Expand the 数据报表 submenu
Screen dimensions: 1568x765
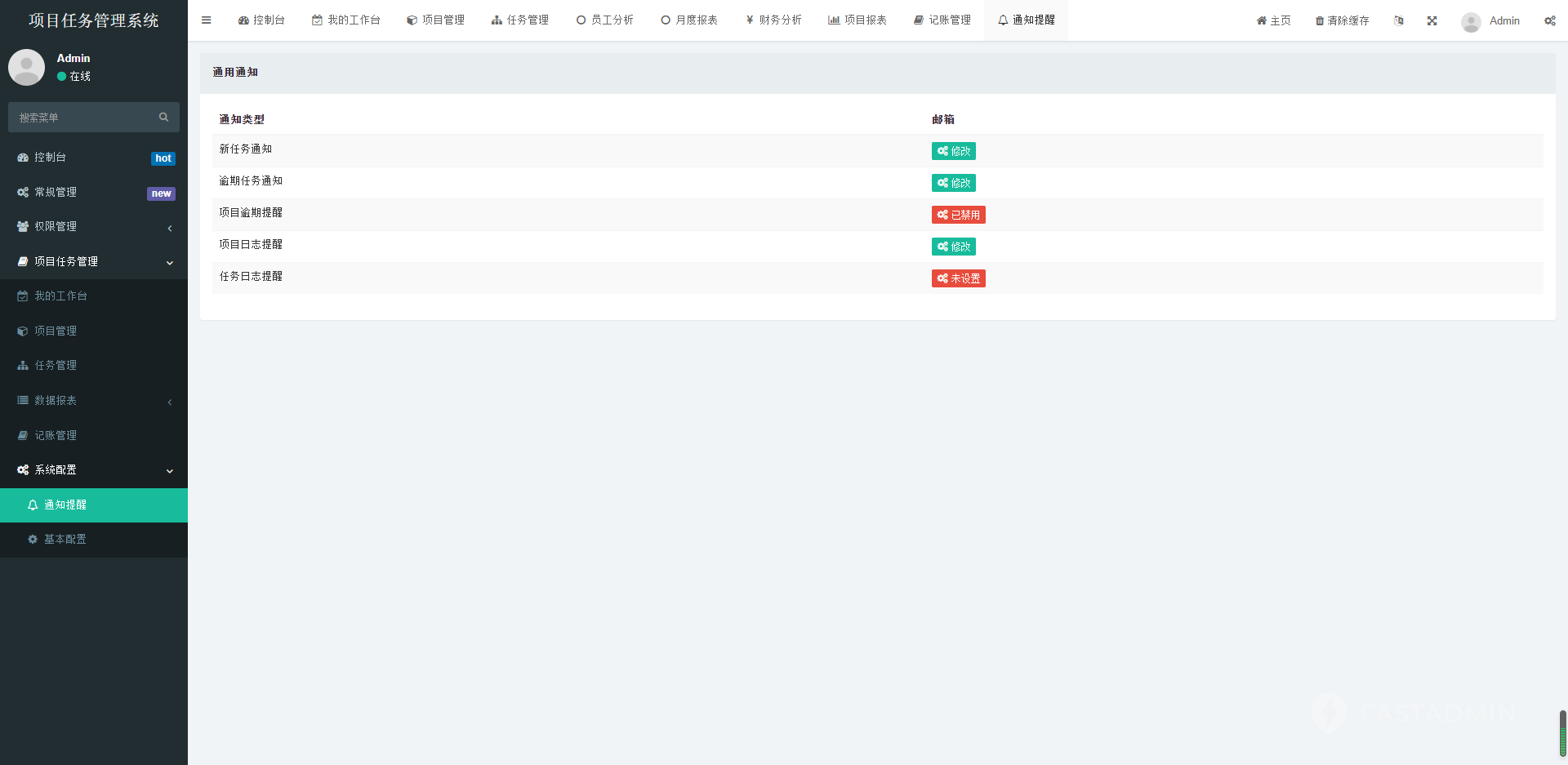[x=94, y=401]
